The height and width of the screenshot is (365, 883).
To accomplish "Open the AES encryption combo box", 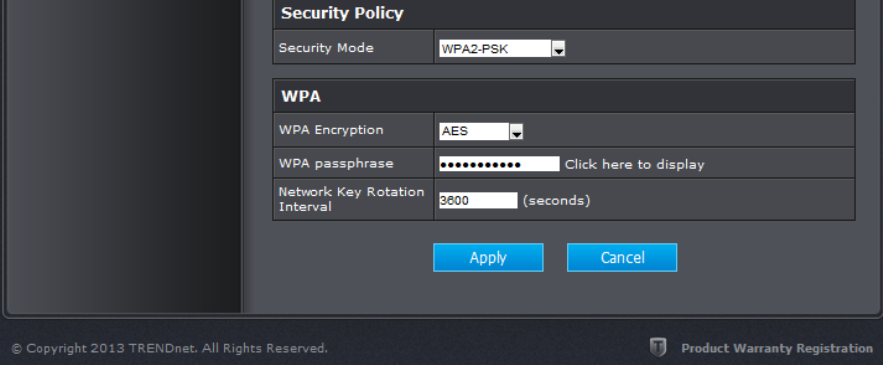I will click(481, 132).
